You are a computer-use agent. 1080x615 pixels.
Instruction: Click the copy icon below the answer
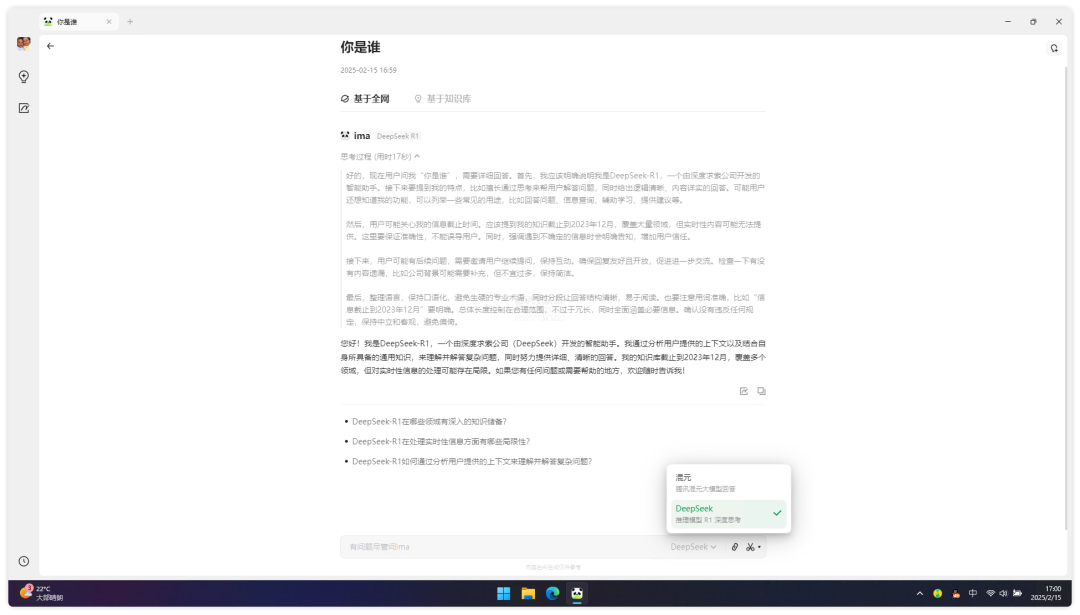coord(761,391)
